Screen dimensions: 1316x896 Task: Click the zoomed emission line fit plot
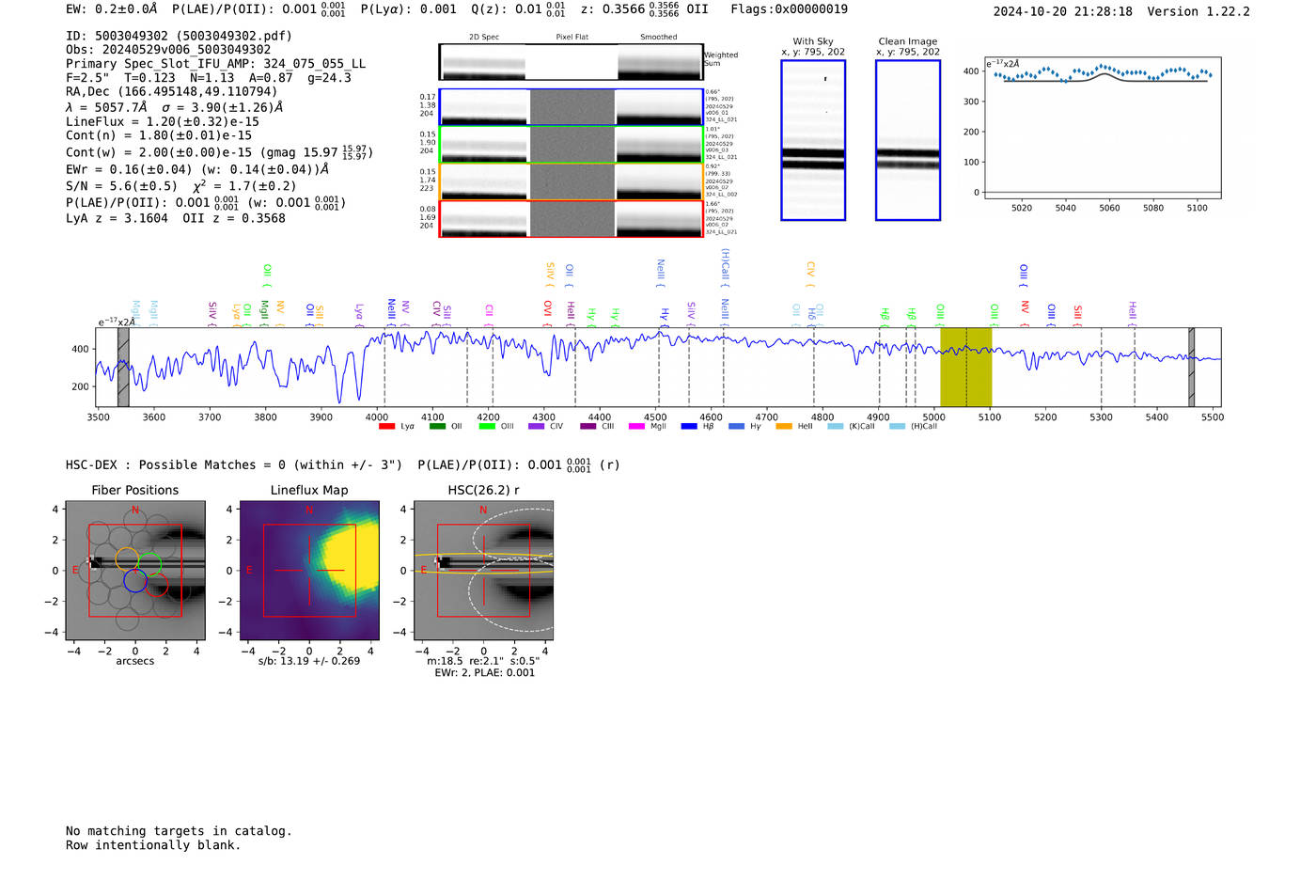tap(1102, 128)
